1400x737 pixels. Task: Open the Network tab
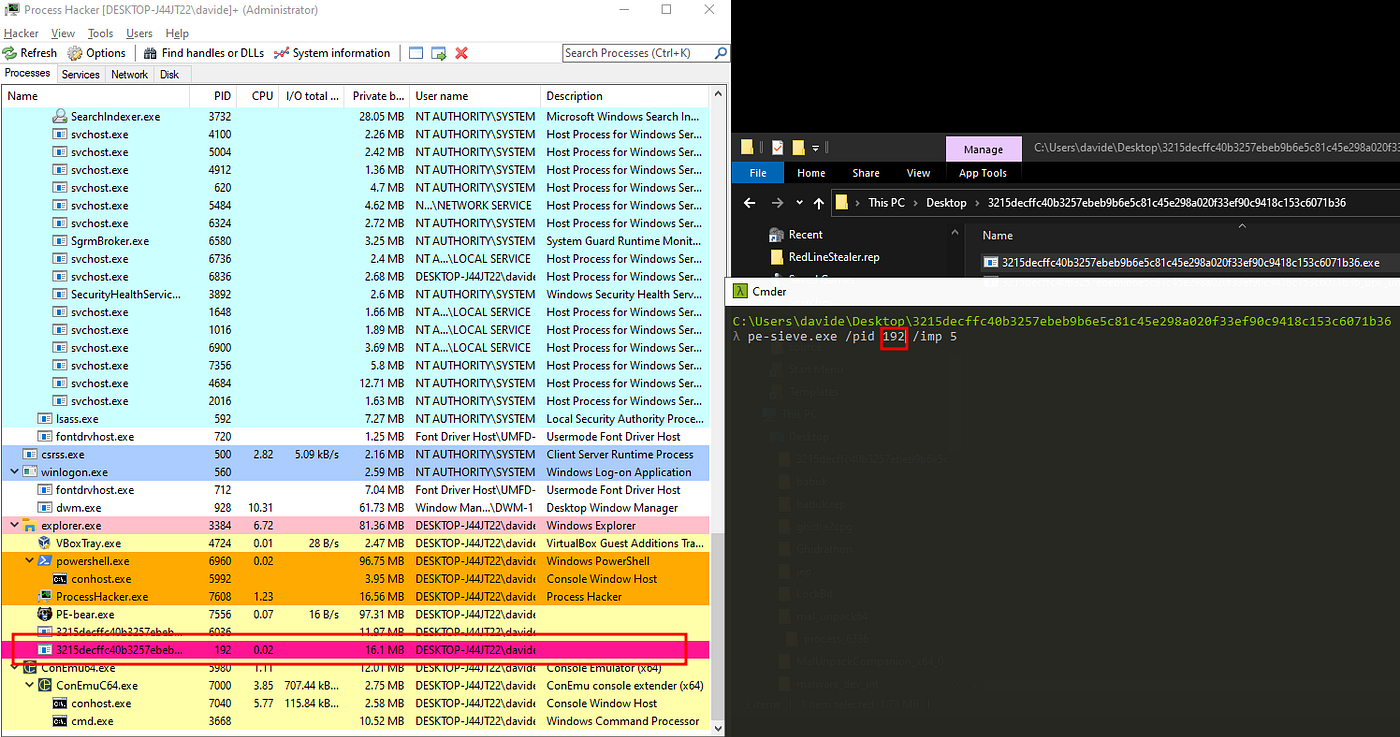129,74
